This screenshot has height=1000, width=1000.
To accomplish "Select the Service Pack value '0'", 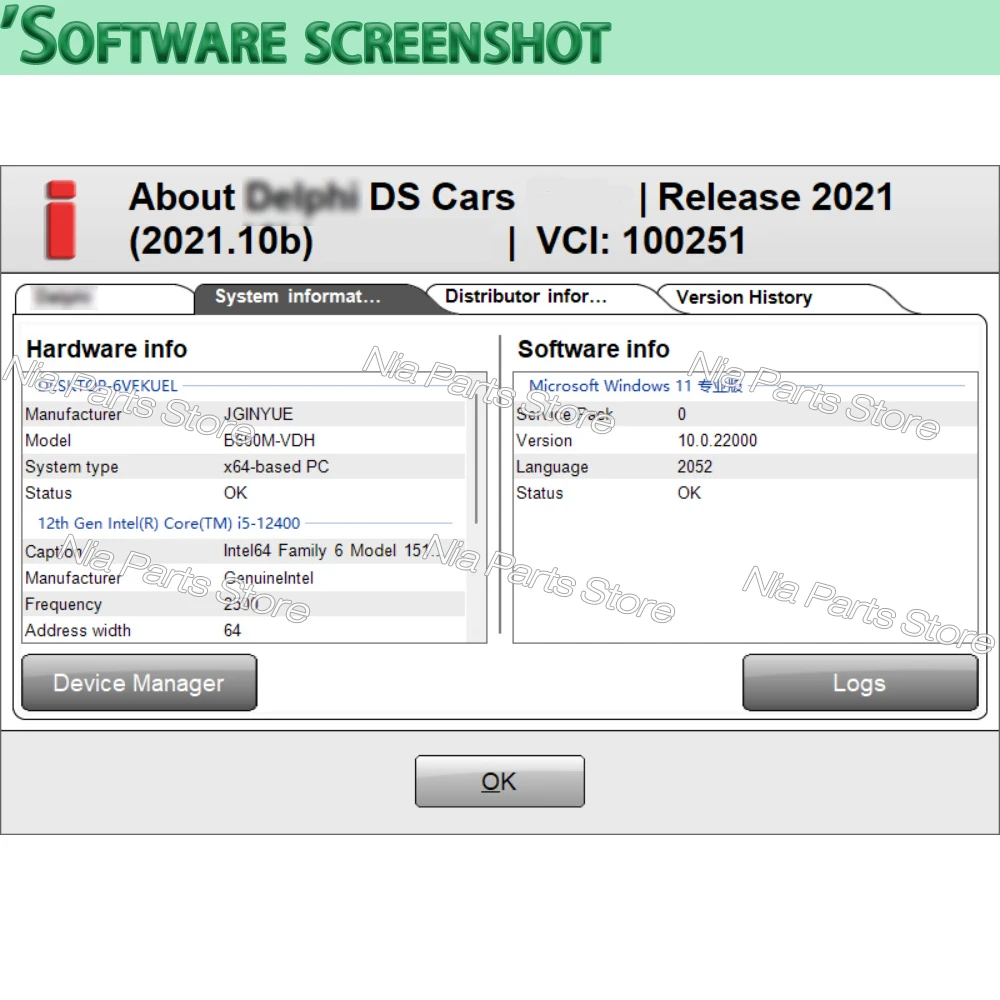I will tap(682, 415).
